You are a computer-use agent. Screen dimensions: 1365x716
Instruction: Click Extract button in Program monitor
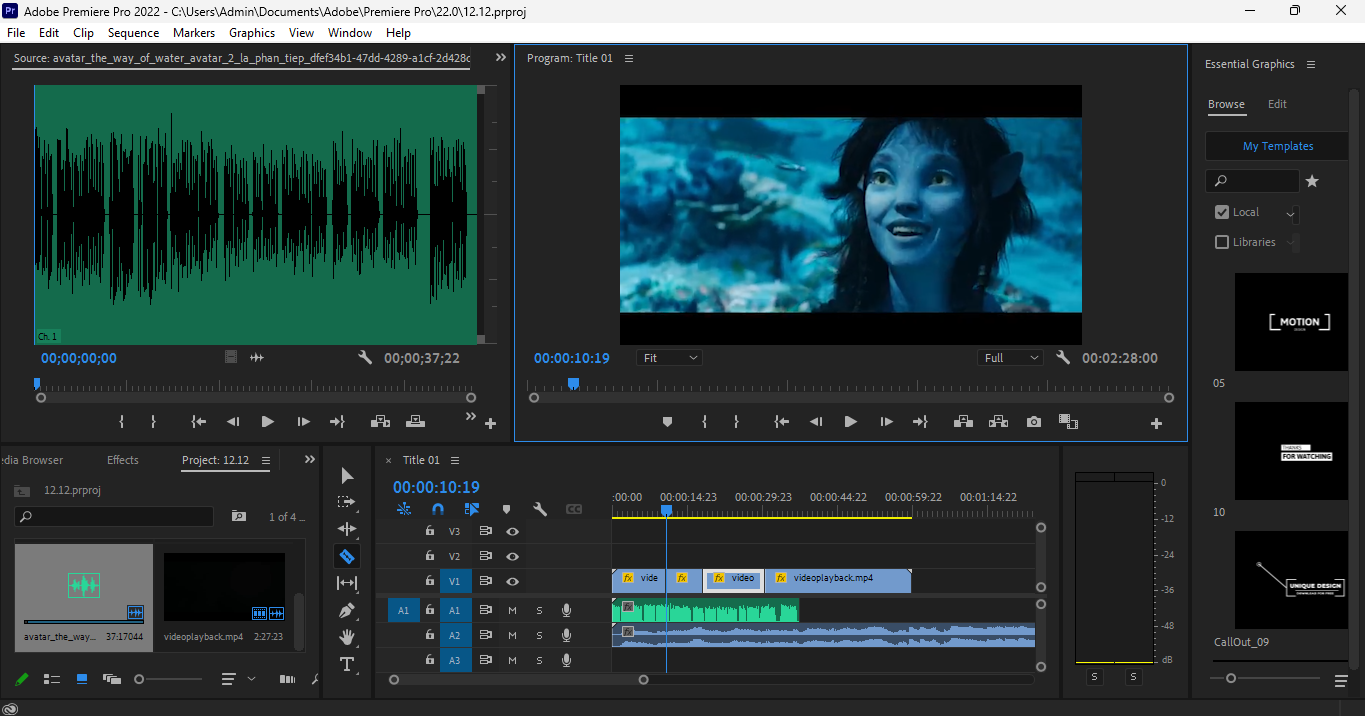tap(998, 422)
